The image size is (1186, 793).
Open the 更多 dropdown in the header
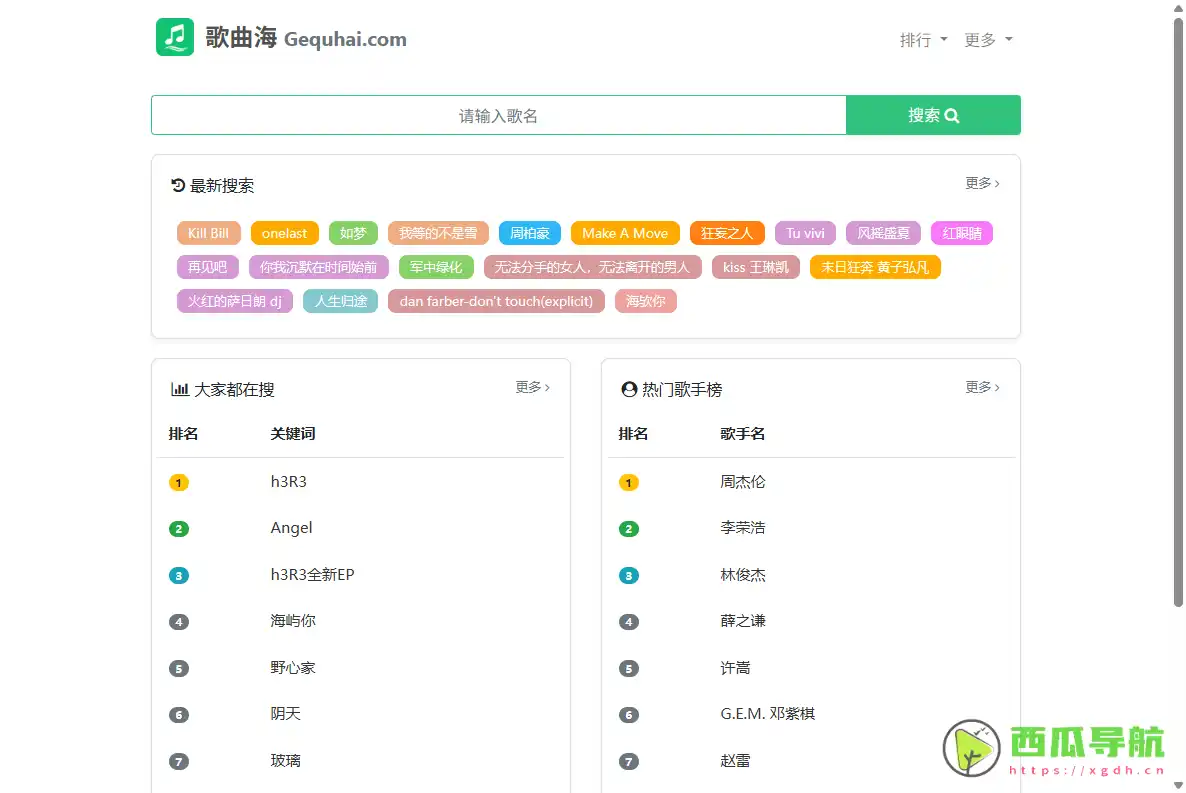(x=988, y=39)
